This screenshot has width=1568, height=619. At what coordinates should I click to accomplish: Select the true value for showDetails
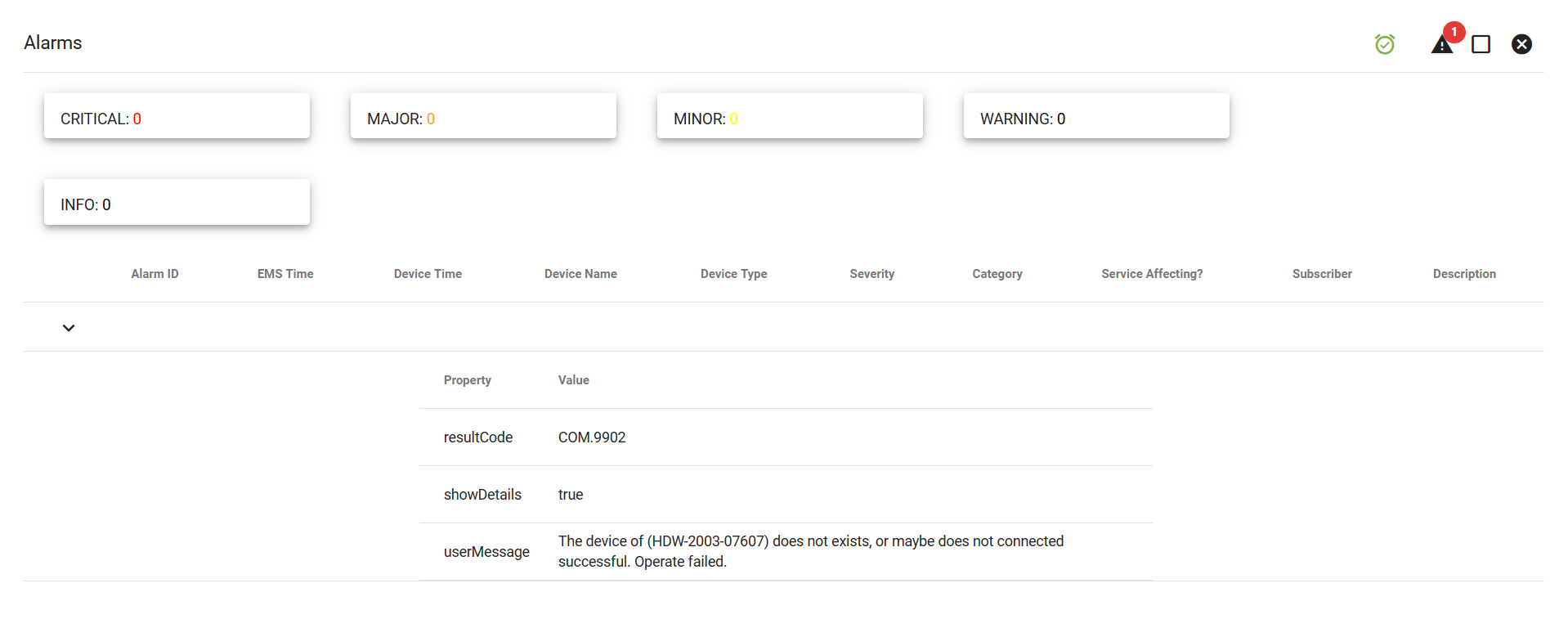(571, 495)
